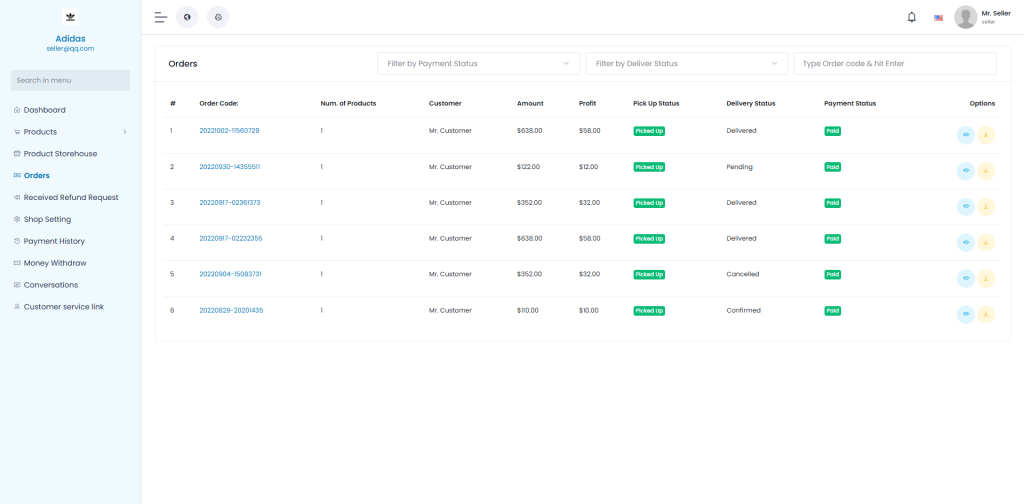Image resolution: width=1024 pixels, height=504 pixels.
Task: View the cancelled order 20220904-15083731 via eye icon
Action: point(965,278)
